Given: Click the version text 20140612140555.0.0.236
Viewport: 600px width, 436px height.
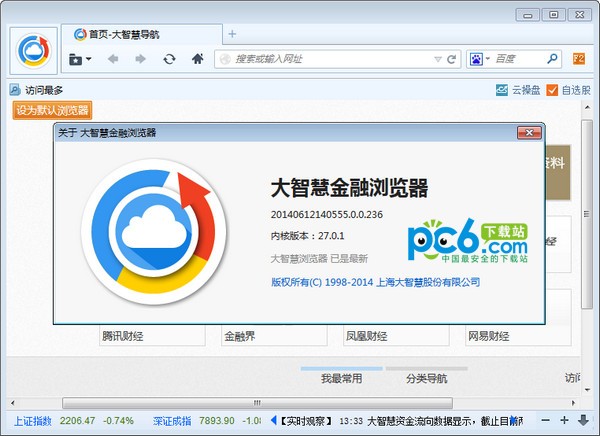Looking at the screenshot, I should pyautogui.click(x=327, y=214).
